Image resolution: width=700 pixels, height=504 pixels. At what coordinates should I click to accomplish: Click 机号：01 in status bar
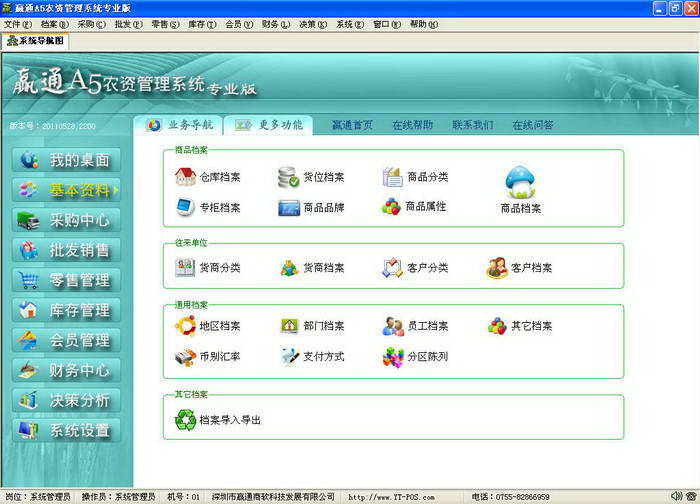click(183, 496)
